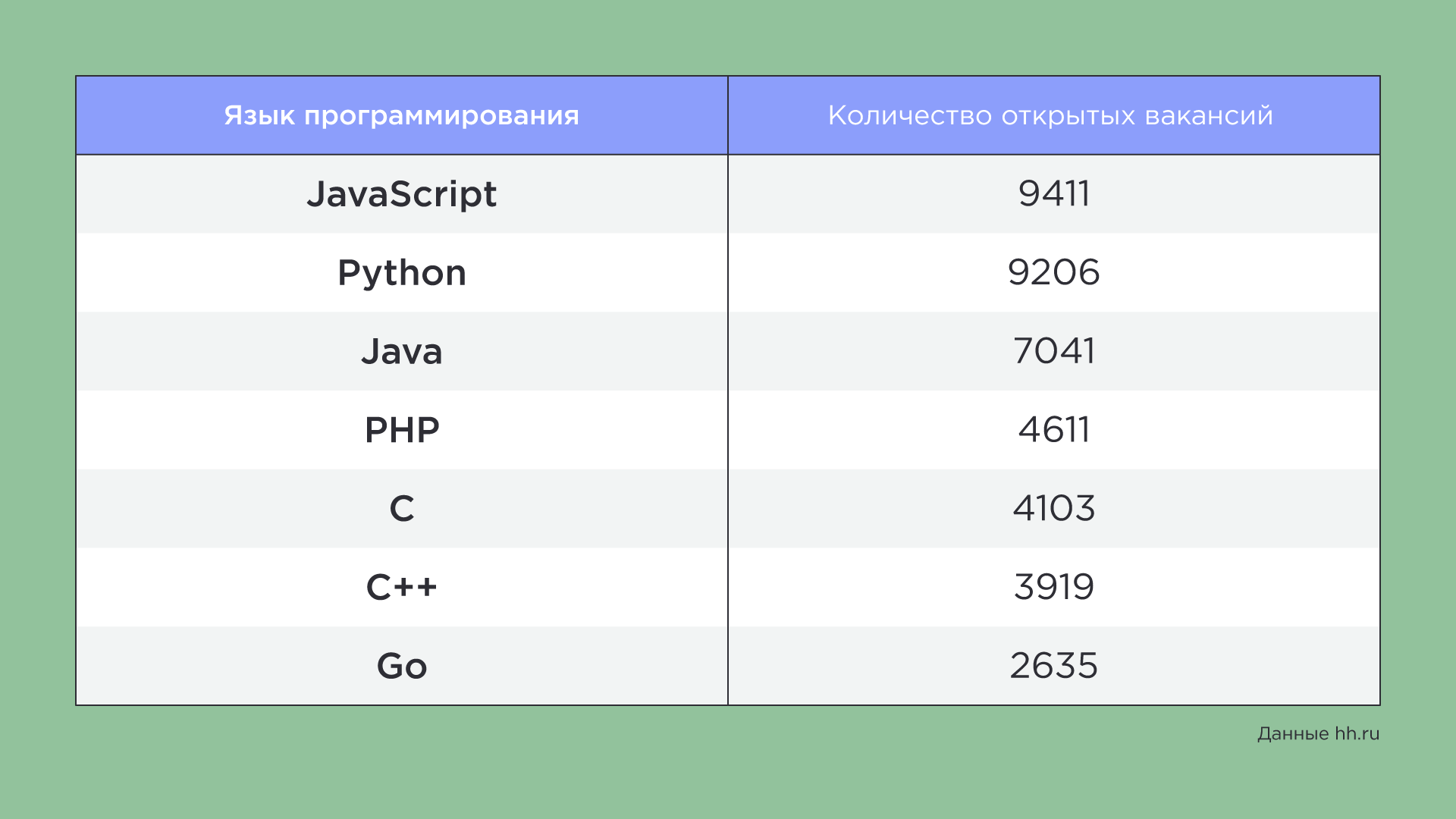1456x819 pixels.
Task: Click the 'Количество открытых вакансий' column header
Action: (x=1050, y=115)
